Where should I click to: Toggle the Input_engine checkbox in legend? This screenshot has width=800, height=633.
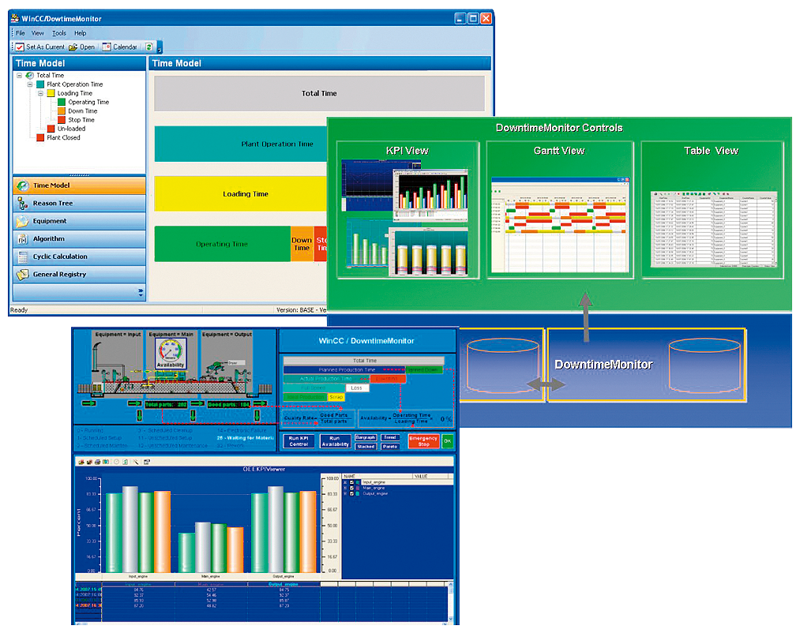tap(352, 482)
